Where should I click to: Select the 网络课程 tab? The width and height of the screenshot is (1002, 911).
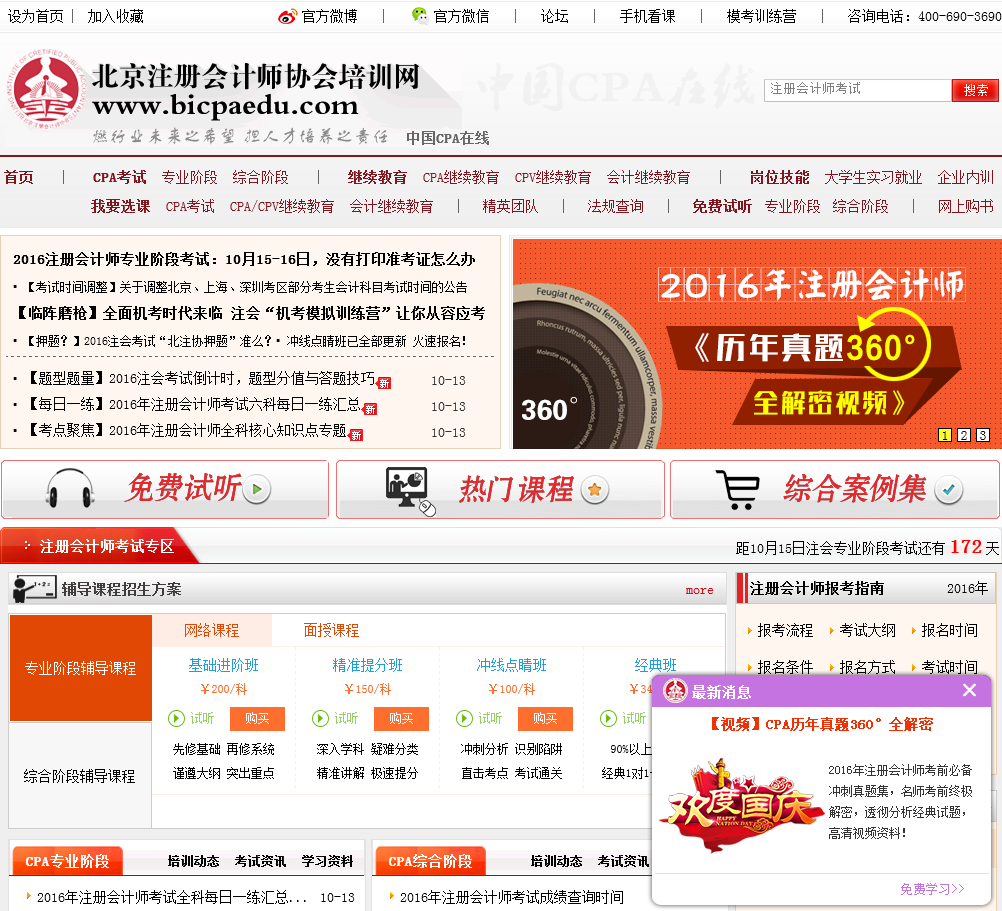pos(212,631)
